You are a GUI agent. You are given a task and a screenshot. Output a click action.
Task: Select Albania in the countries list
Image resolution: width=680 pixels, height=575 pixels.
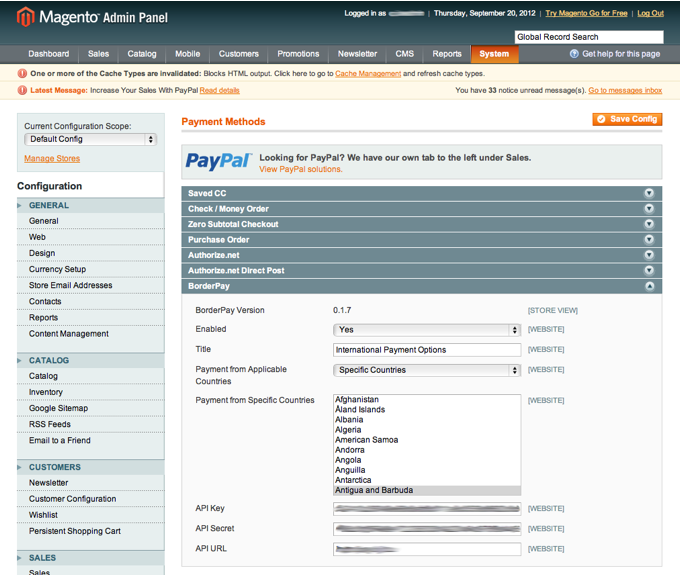tap(427, 420)
